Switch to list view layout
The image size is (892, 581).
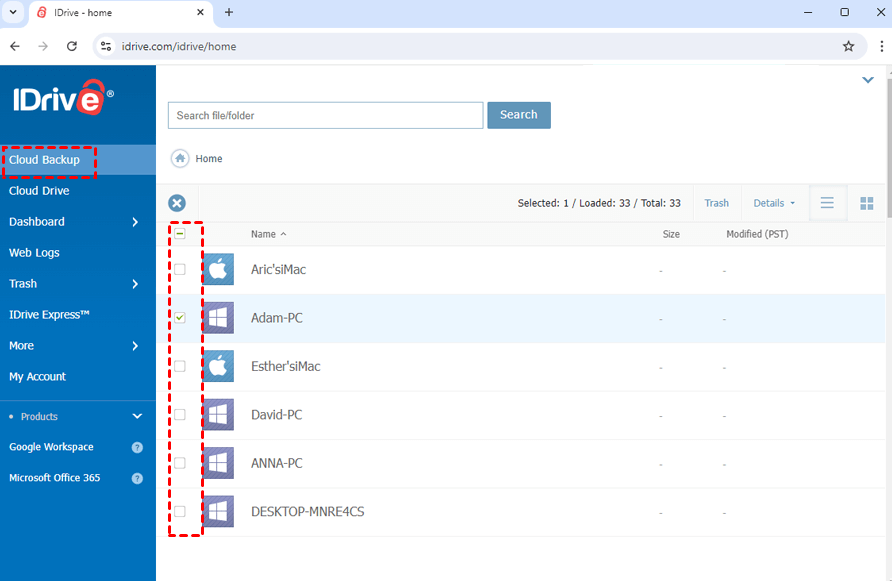tap(827, 203)
